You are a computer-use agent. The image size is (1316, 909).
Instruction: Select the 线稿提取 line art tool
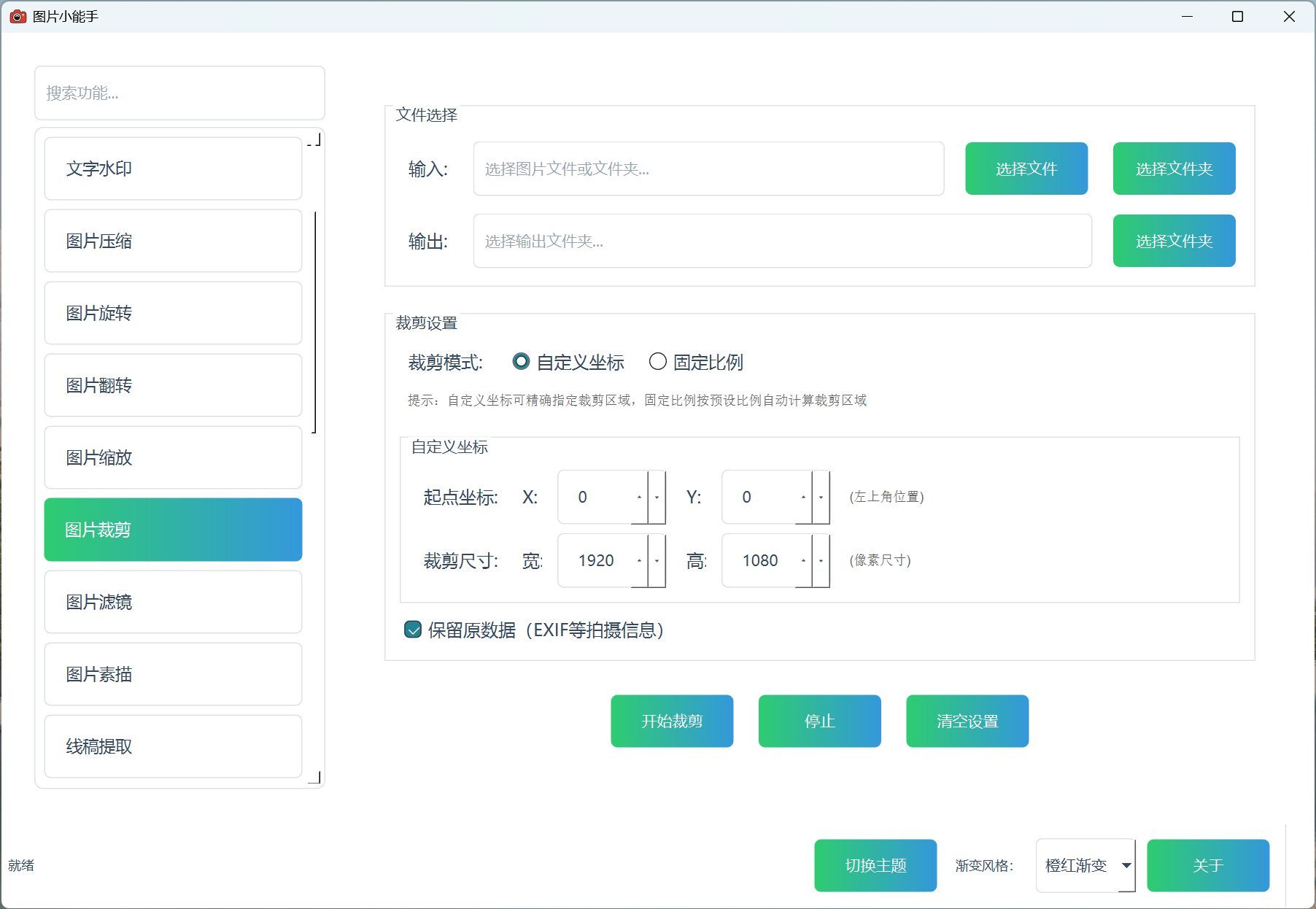click(x=173, y=746)
